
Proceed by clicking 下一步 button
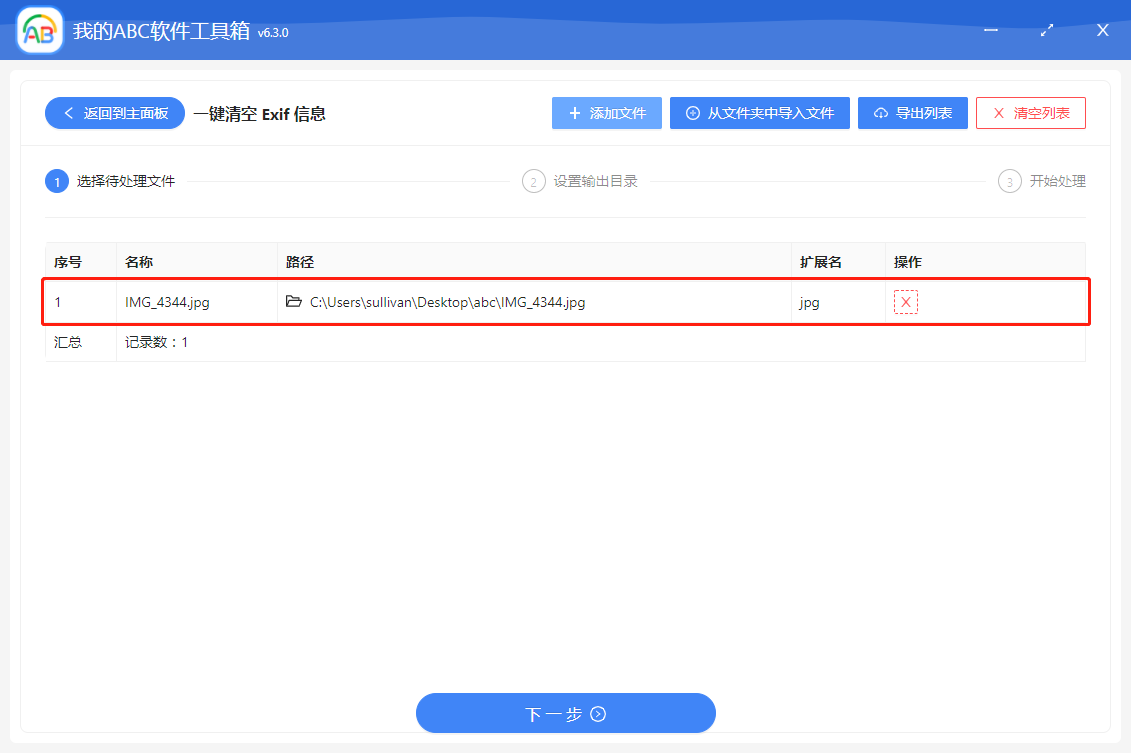pos(566,713)
